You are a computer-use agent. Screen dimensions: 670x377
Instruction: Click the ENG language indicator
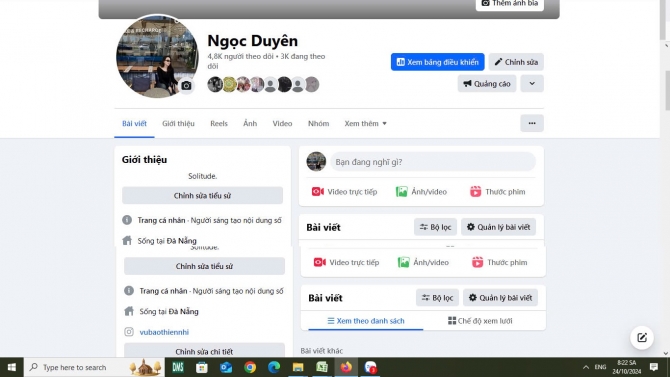(600, 367)
